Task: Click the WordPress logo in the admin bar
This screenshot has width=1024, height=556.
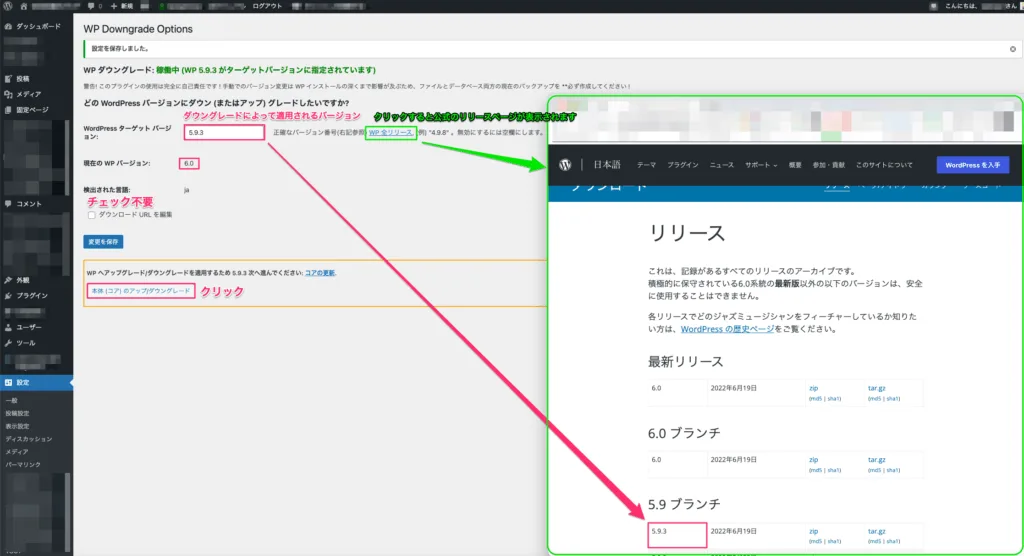Action: tap(8, 6)
